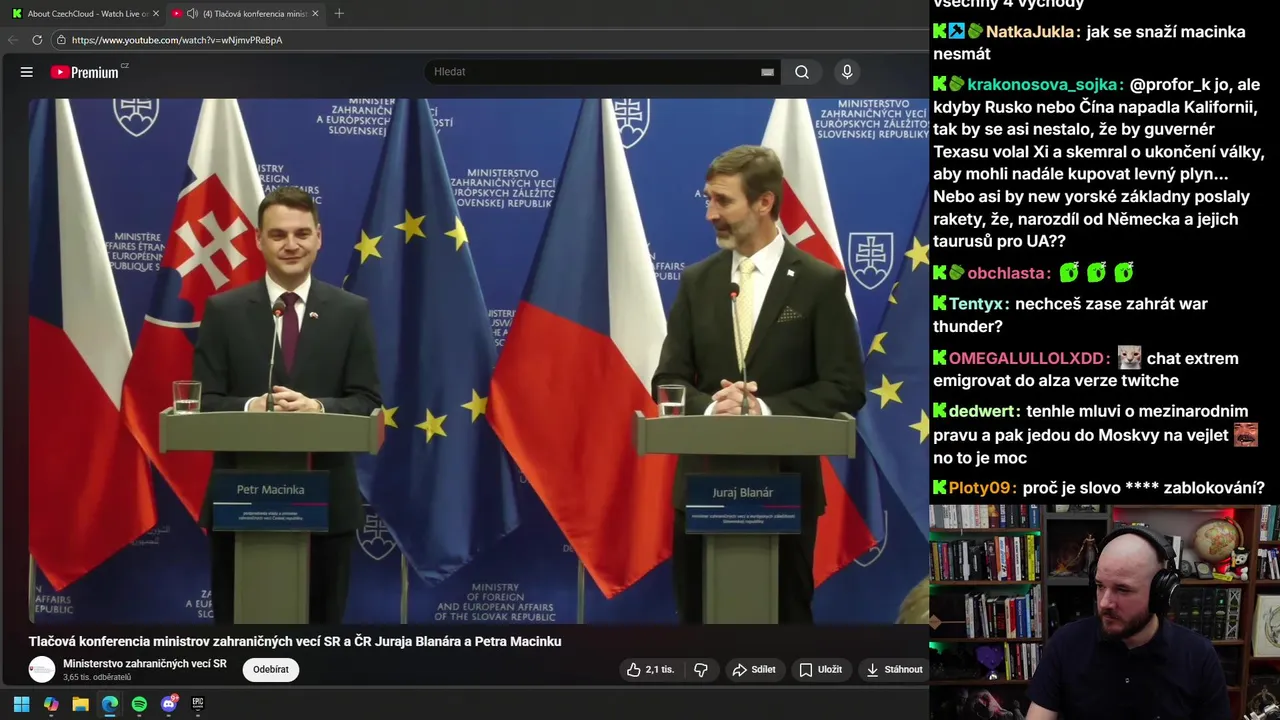Open the YouTube hamburger guide menu
Screen dimensions: 1280x720
coord(27,72)
